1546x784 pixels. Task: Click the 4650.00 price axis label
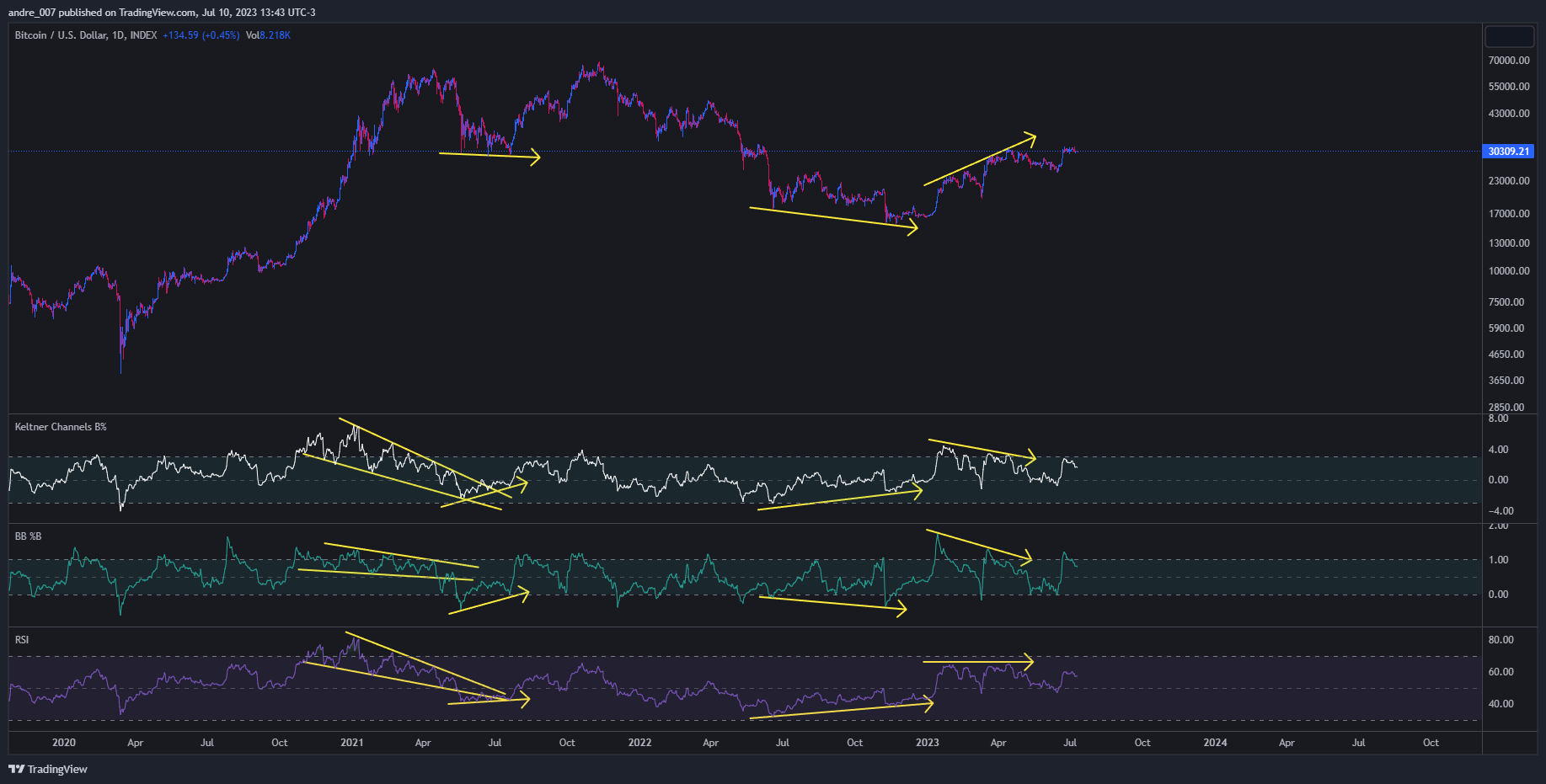[1506, 355]
